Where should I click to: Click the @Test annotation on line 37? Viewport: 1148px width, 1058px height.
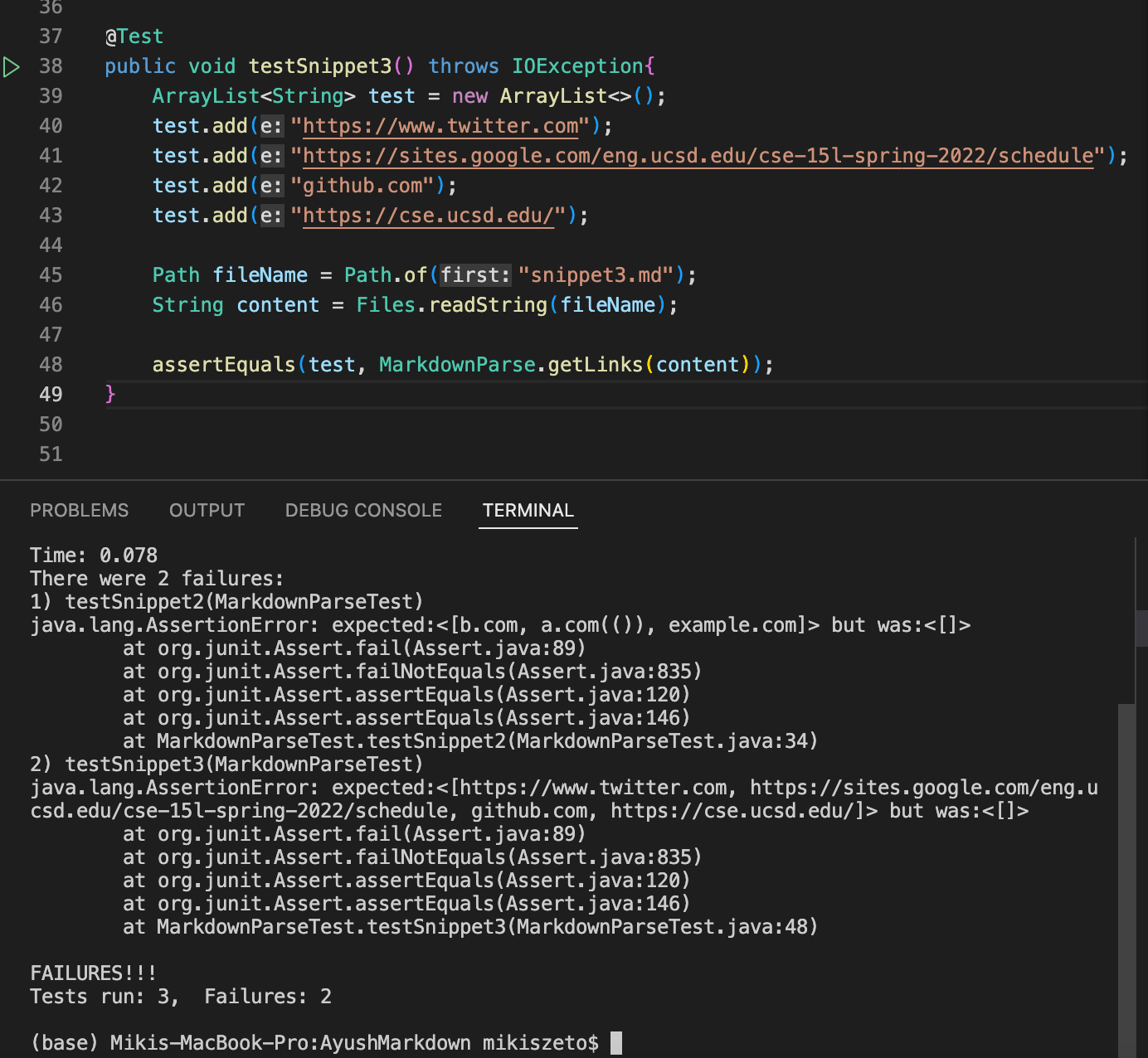tap(134, 36)
